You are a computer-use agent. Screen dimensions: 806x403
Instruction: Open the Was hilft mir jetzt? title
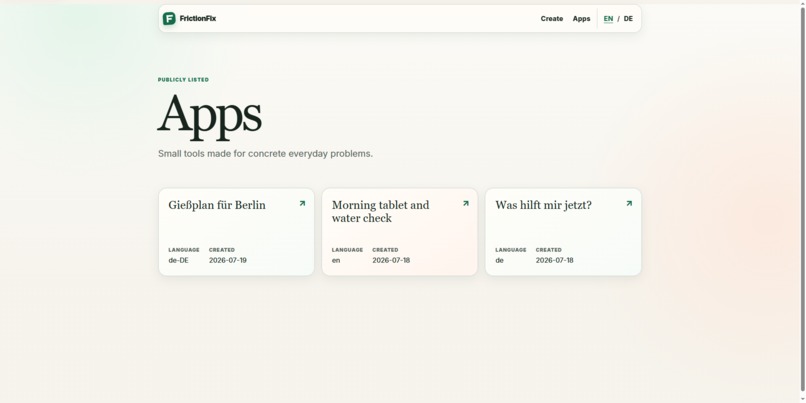click(543, 205)
